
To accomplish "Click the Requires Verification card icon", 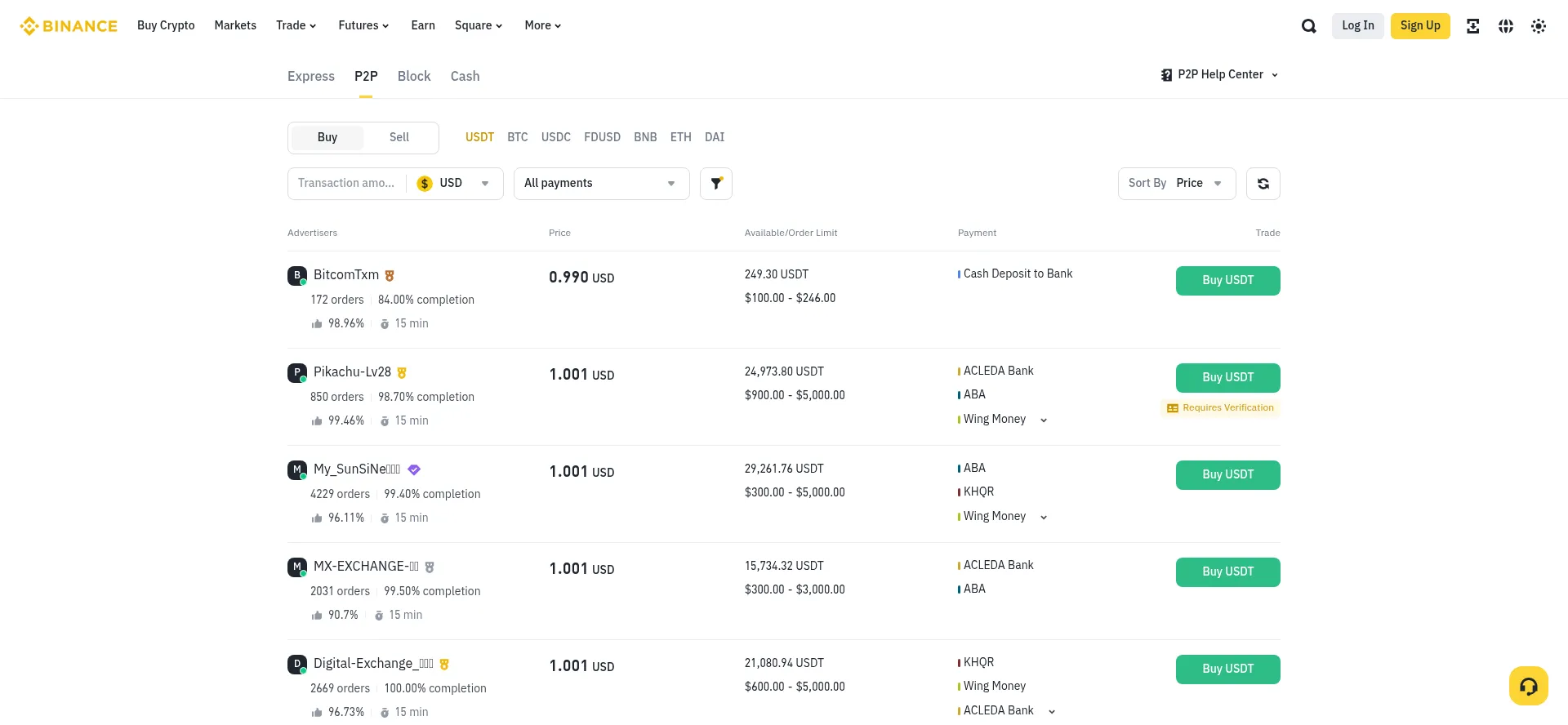I will pyautogui.click(x=1173, y=408).
